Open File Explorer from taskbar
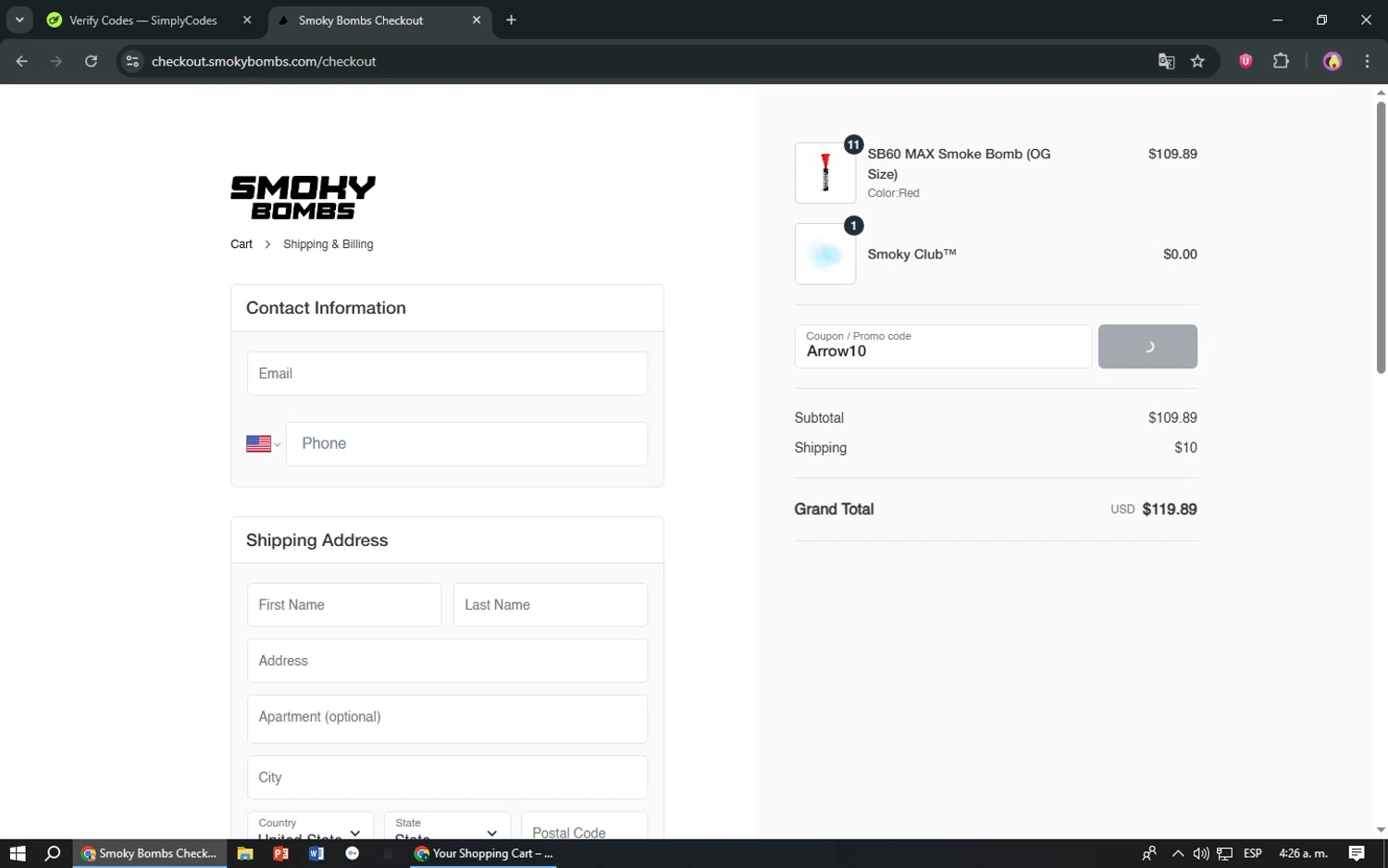This screenshot has width=1388, height=868. pyautogui.click(x=245, y=853)
